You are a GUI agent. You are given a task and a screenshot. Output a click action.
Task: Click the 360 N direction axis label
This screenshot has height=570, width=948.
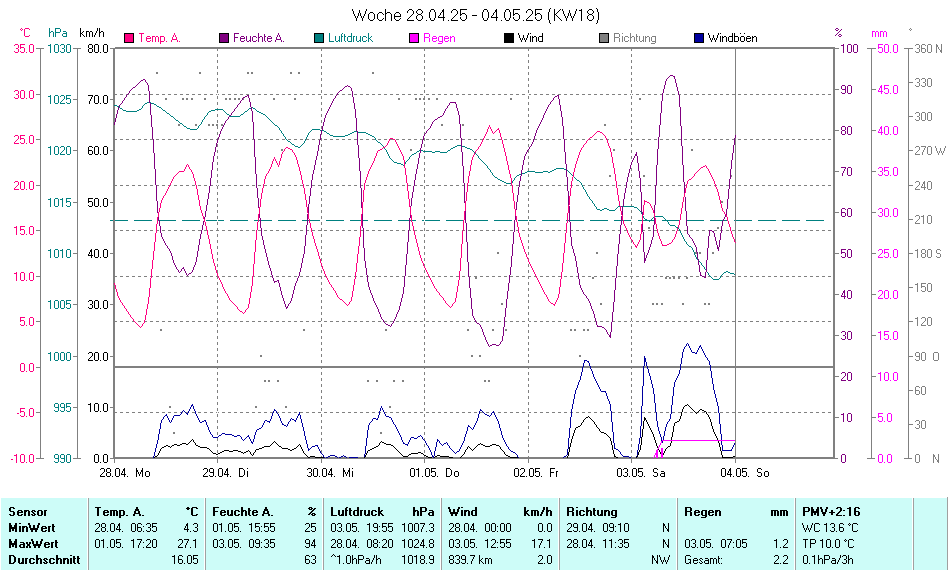point(927,48)
